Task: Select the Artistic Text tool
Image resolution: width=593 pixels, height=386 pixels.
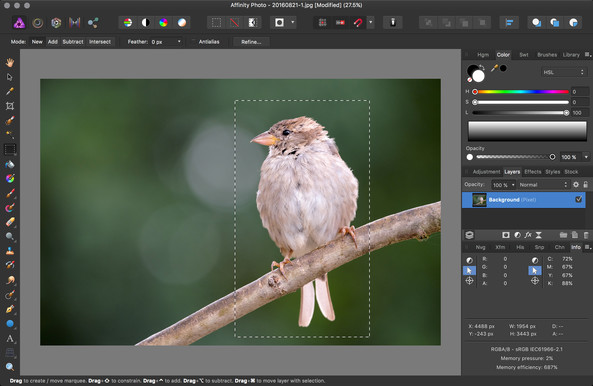Action: pyautogui.click(x=10, y=338)
